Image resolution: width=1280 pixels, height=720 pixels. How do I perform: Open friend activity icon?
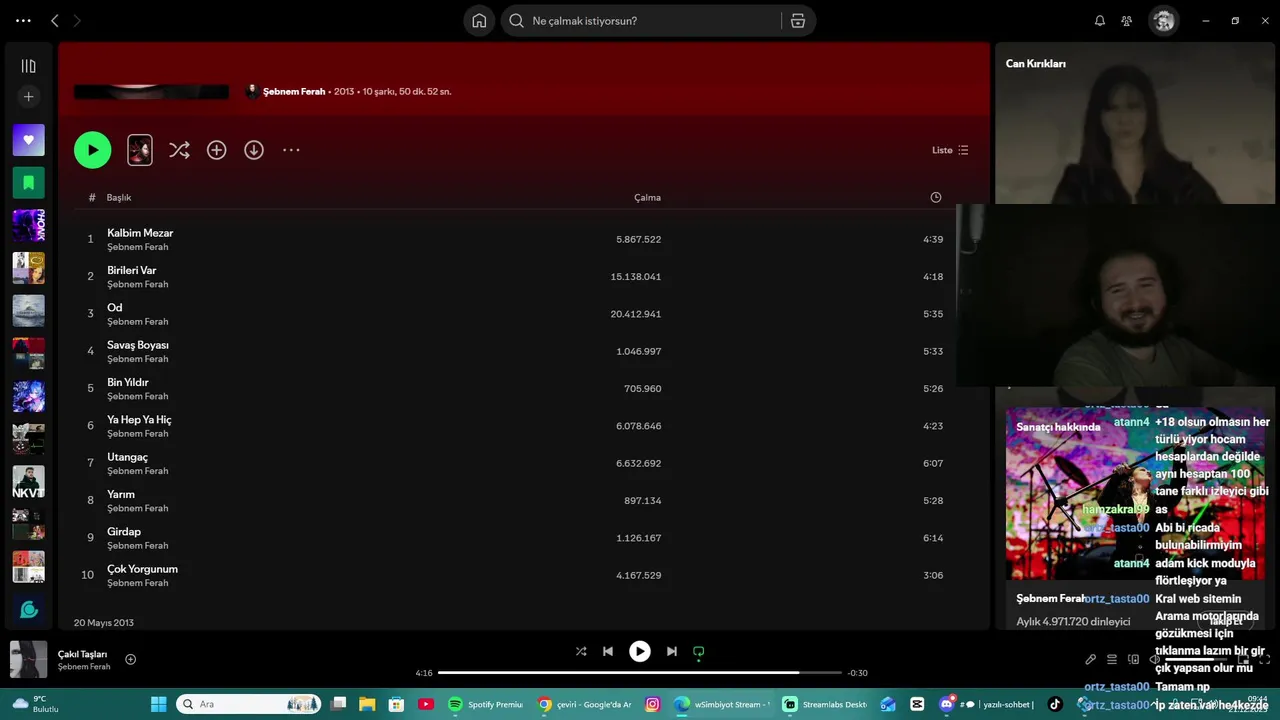(1127, 21)
